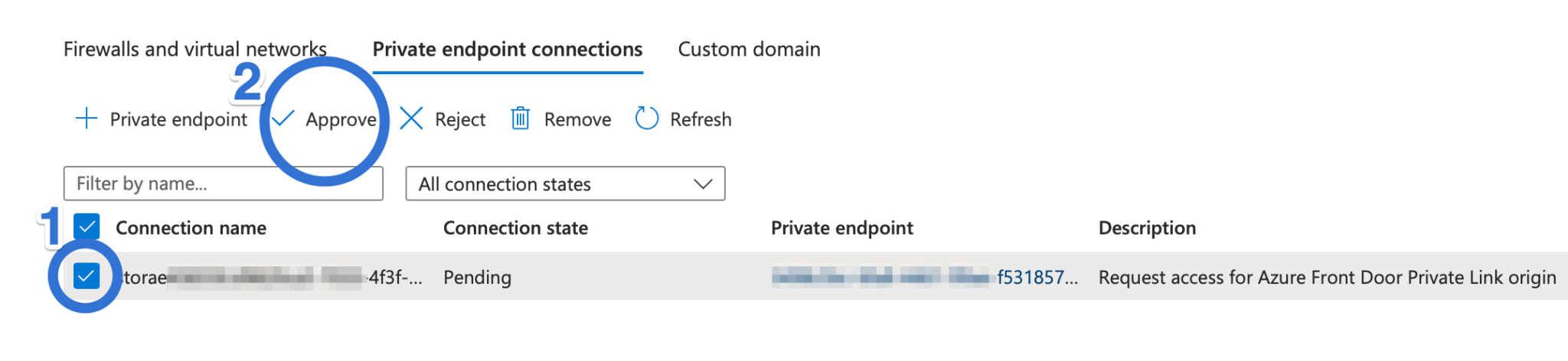Click the circular Refresh arrow icon

pos(647,119)
